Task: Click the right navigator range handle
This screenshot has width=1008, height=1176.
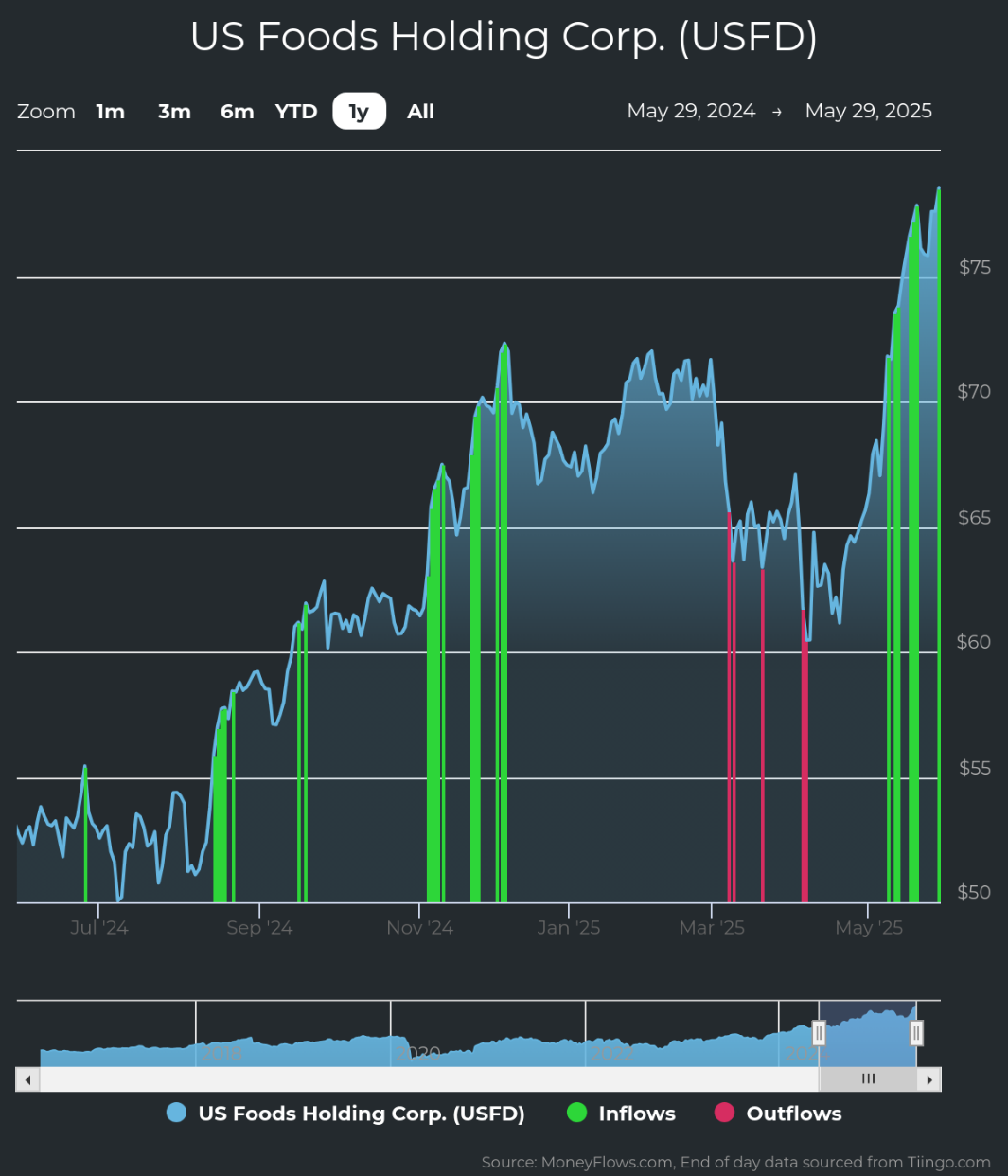Action: [x=916, y=1033]
